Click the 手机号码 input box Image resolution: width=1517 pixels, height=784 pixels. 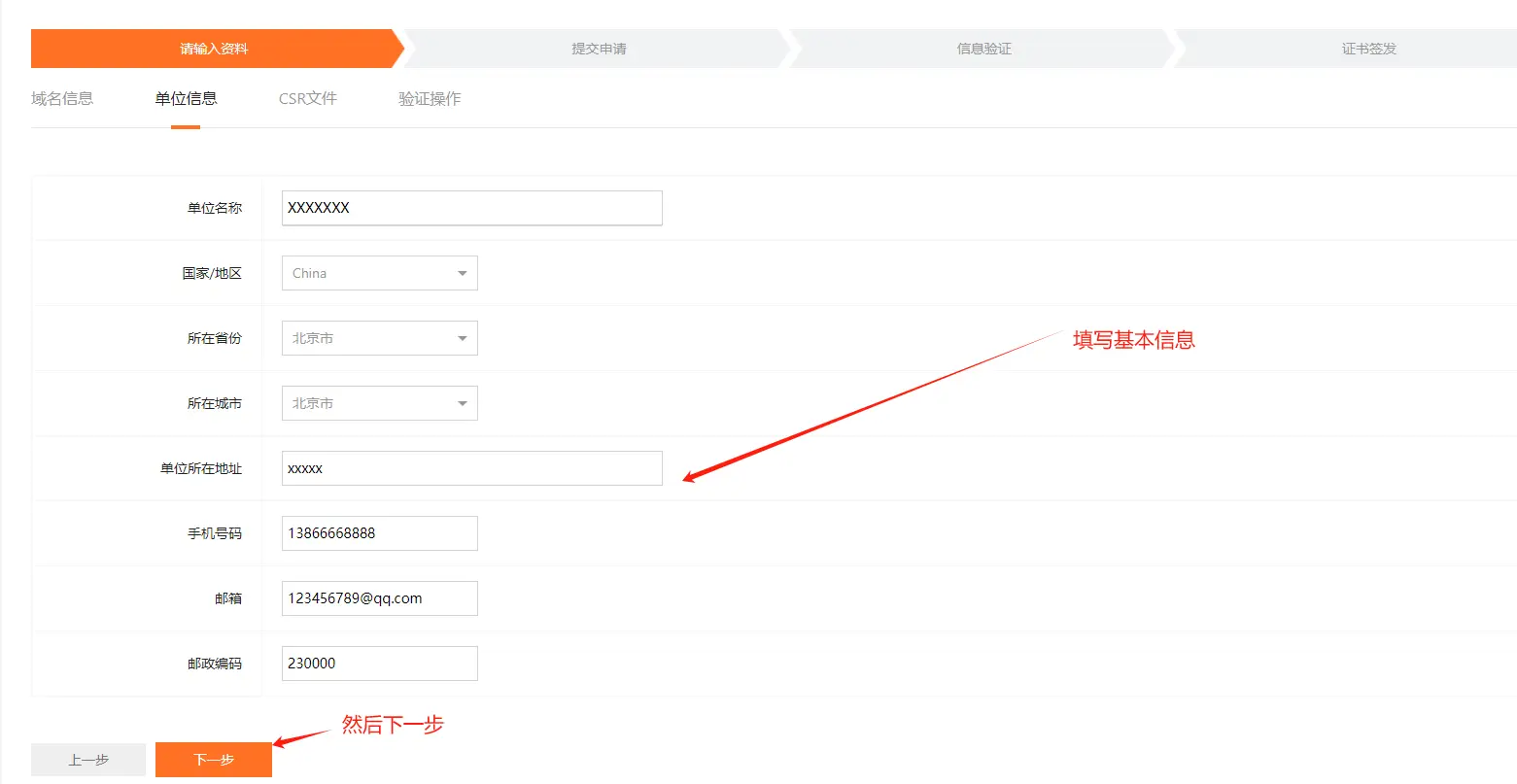click(379, 533)
